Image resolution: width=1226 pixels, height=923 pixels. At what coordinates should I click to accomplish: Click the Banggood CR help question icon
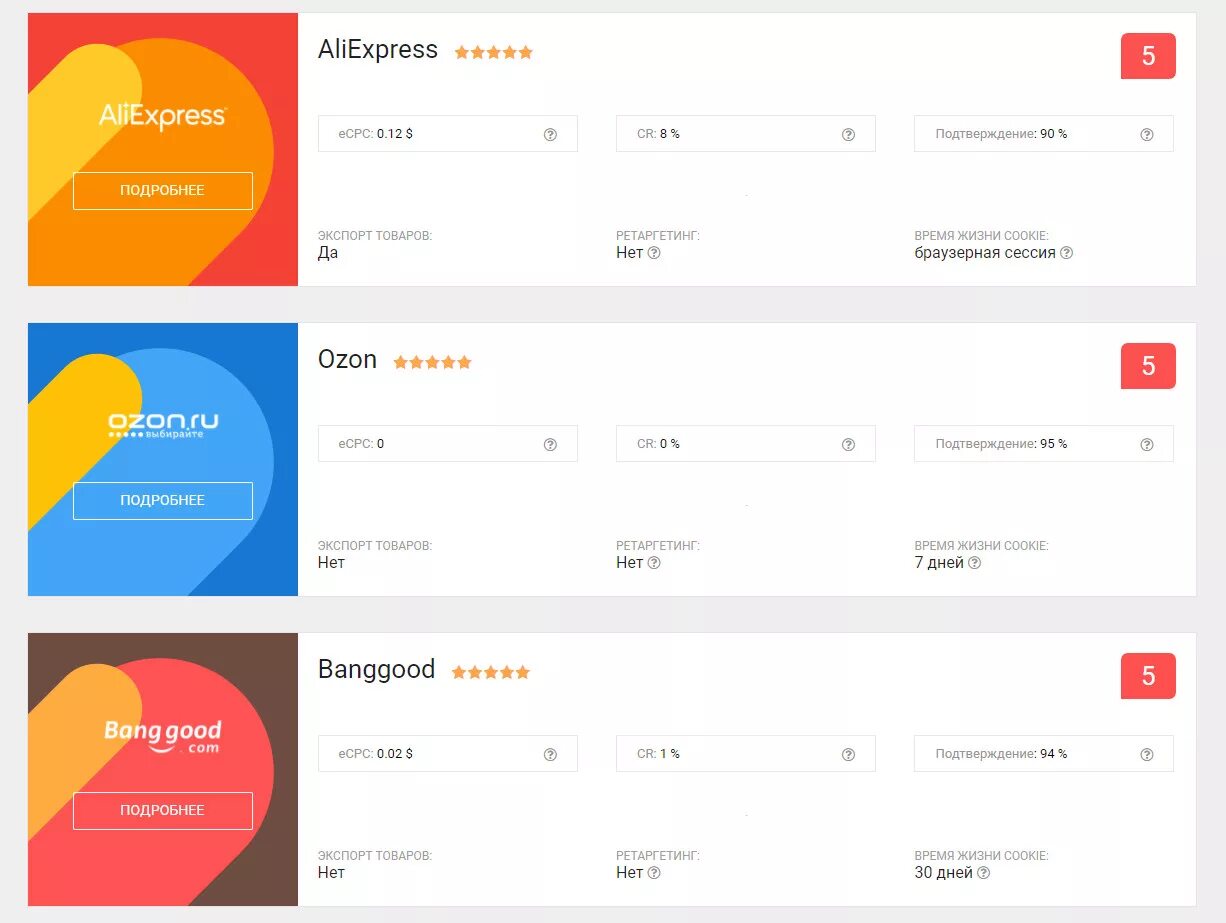848,754
